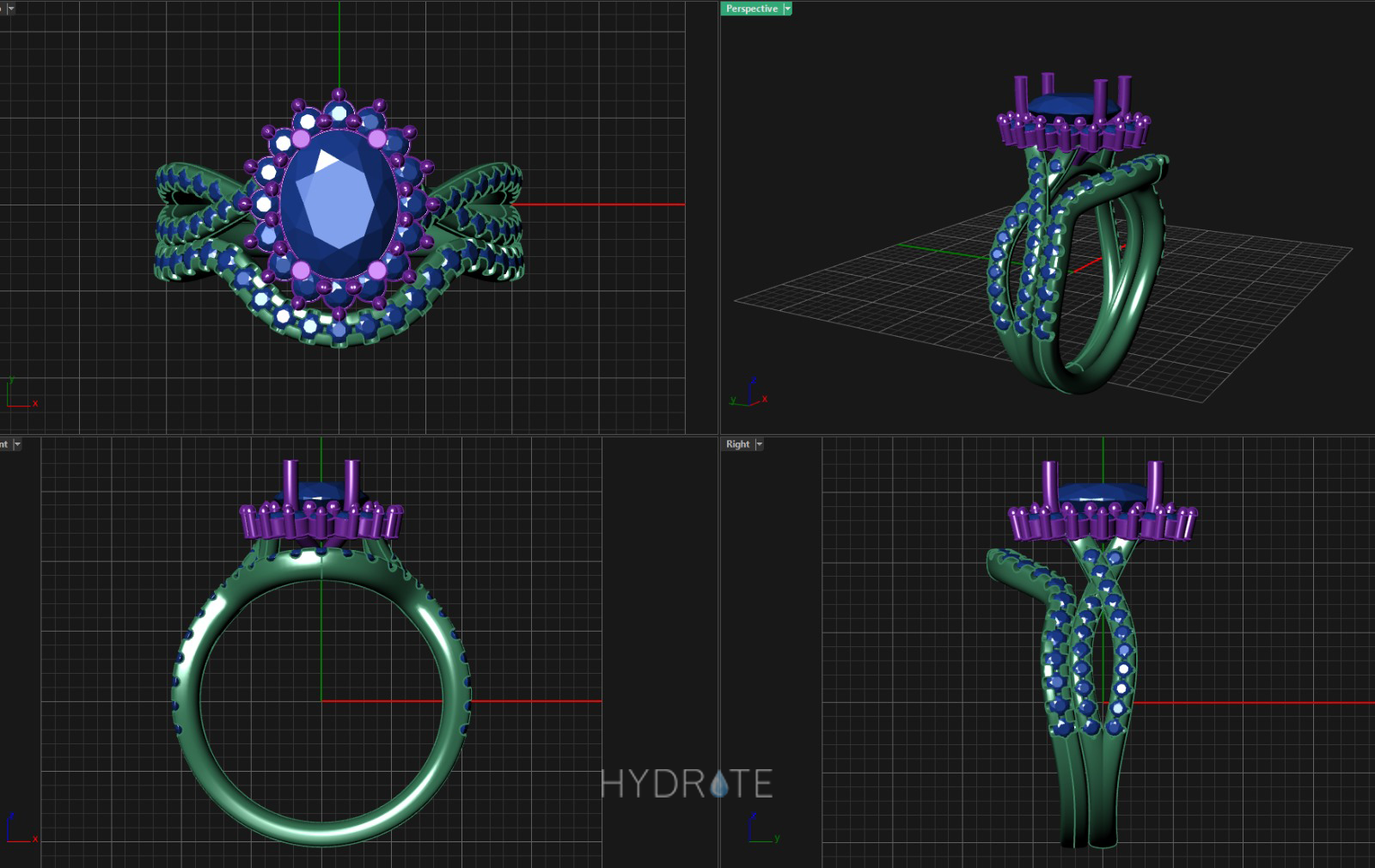Select the purple halo setting in Front view

pyautogui.click(x=320, y=522)
